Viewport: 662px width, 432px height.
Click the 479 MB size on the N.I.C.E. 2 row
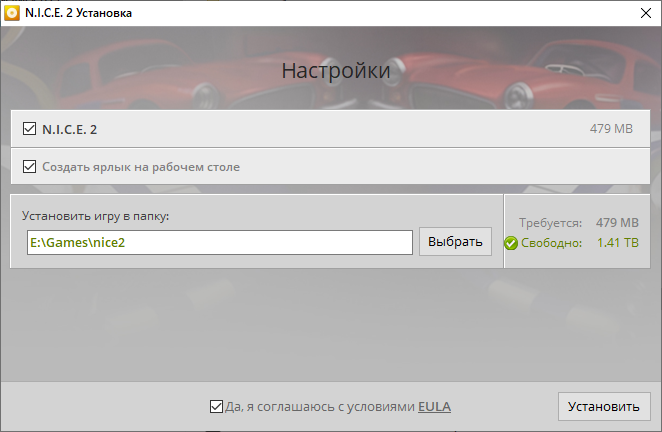tap(611, 129)
